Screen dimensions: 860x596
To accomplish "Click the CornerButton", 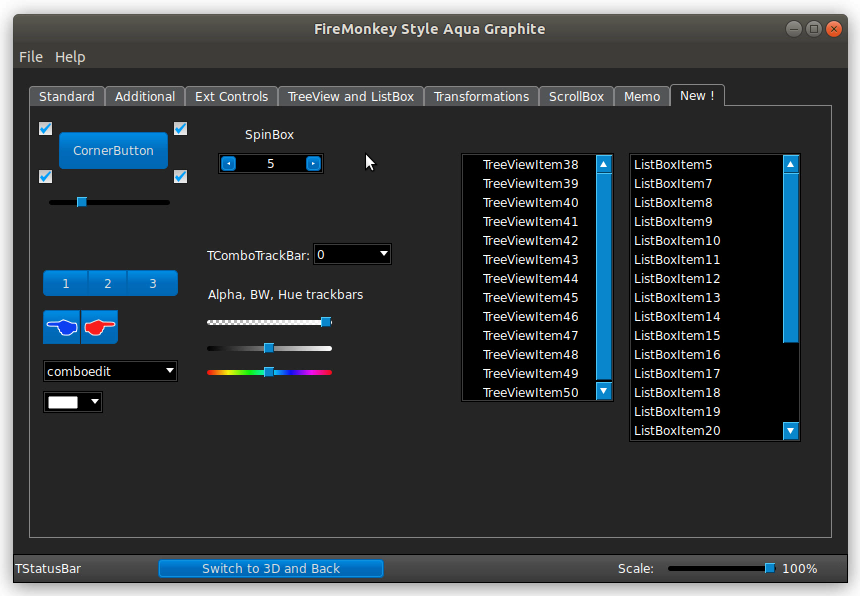I will (114, 150).
